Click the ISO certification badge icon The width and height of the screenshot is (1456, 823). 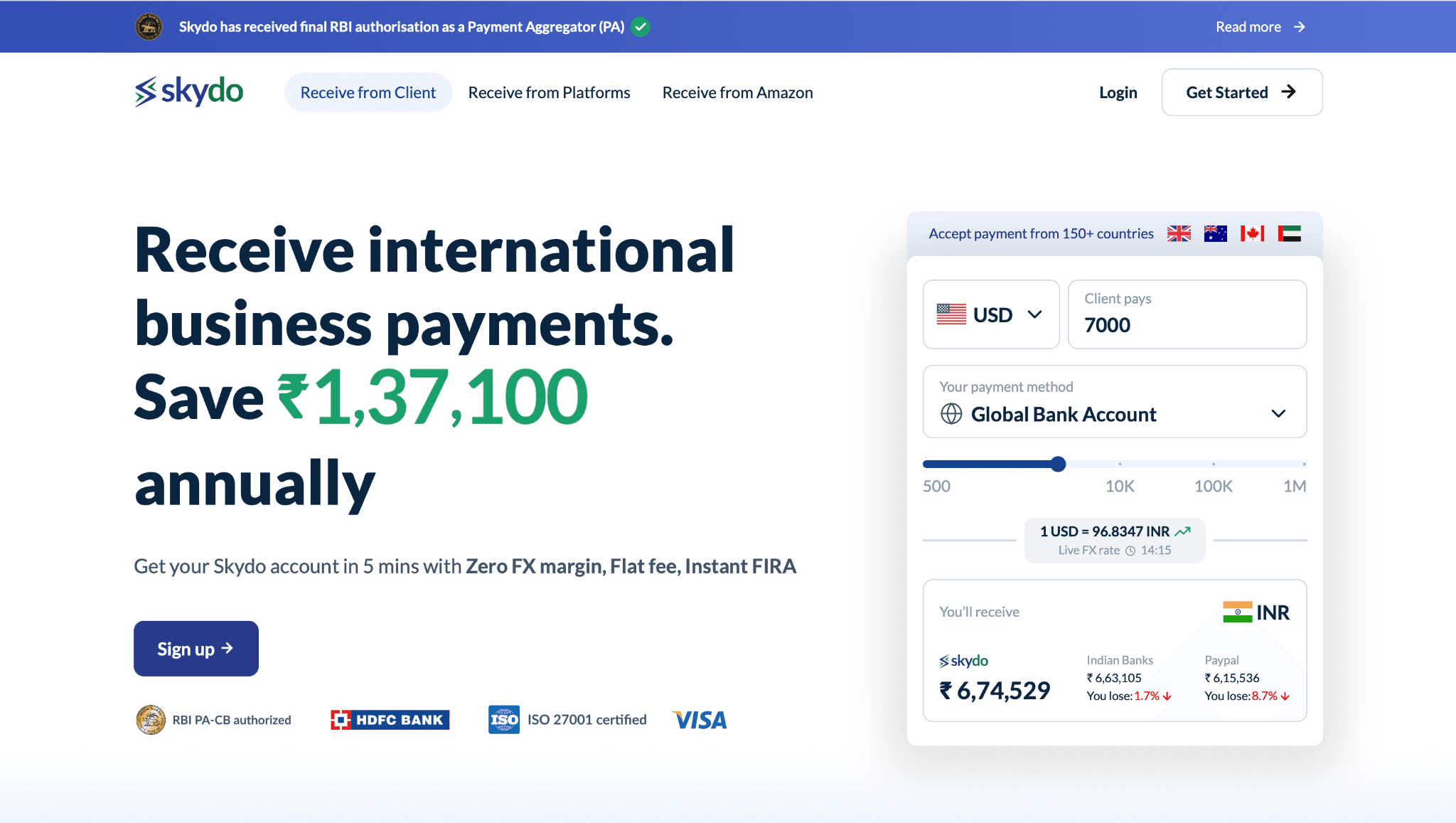[504, 720]
